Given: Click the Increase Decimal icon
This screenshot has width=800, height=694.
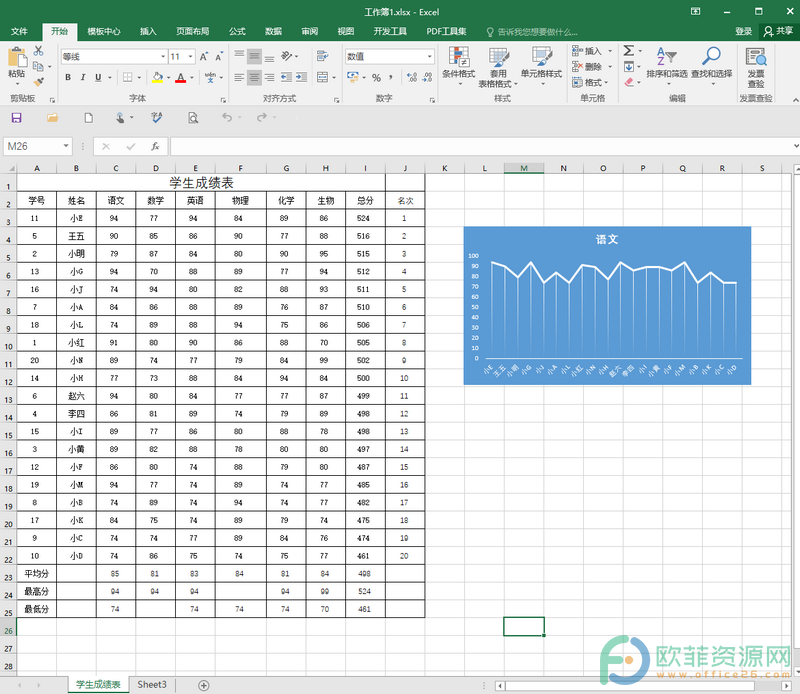Looking at the screenshot, I should pos(412,78).
